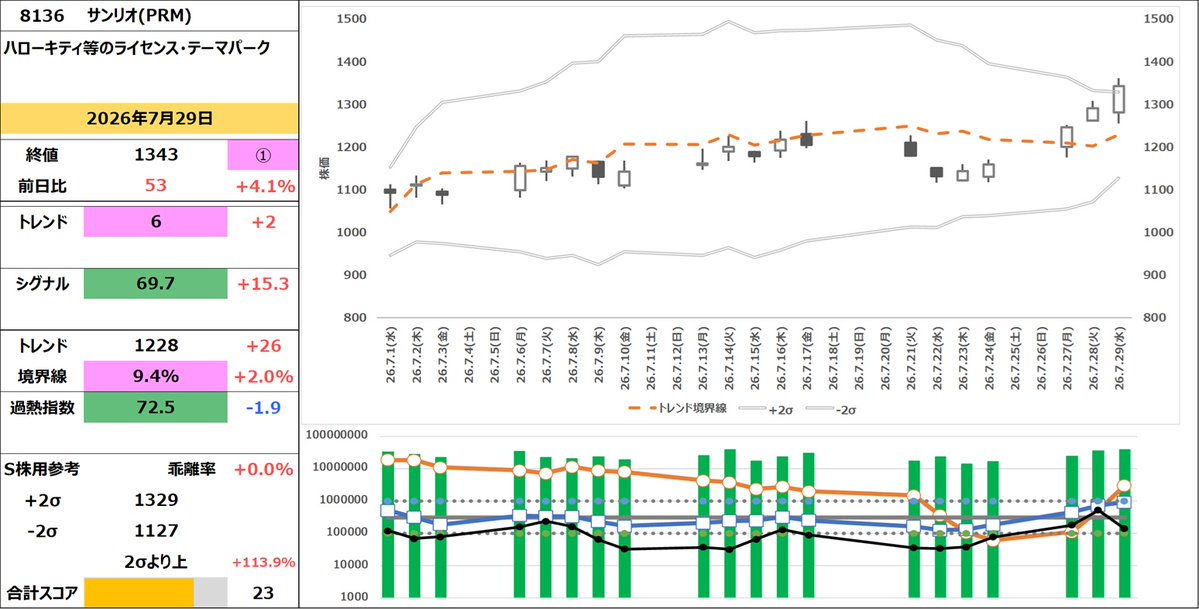This screenshot has height=609, width=1199.
Task: Select the day change value 53
Action: (x=156, y=186)
